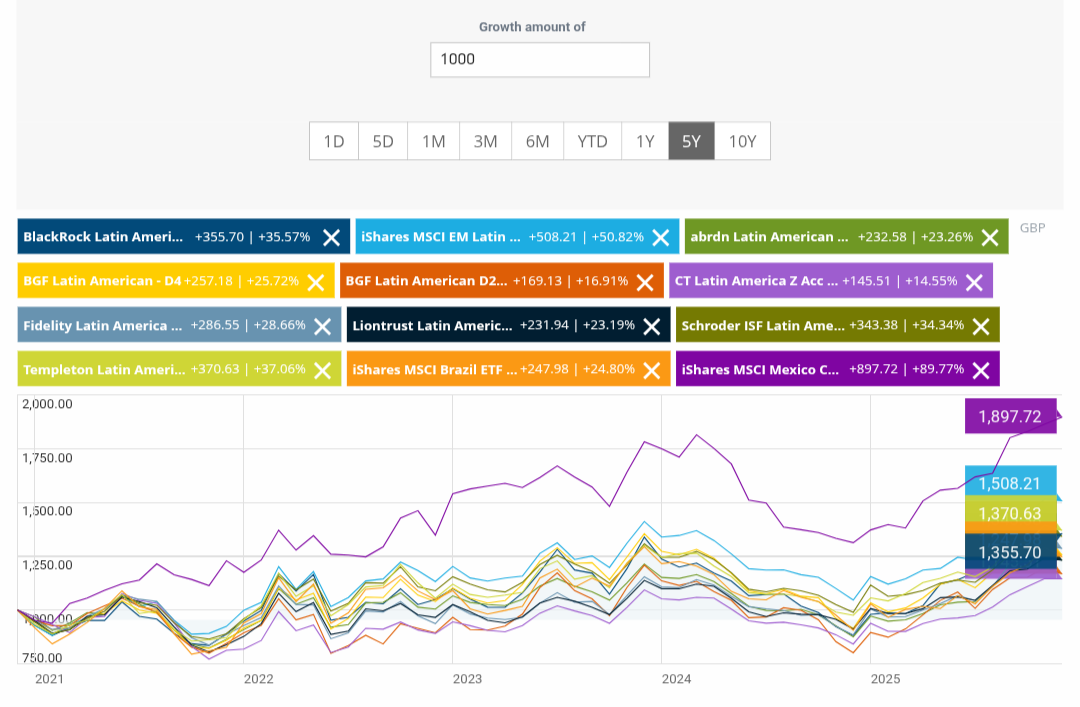This screenshot has width=1080, height=707.
Task: Click the iShares MSCI Mexico legend label
Action: point(760,370)
